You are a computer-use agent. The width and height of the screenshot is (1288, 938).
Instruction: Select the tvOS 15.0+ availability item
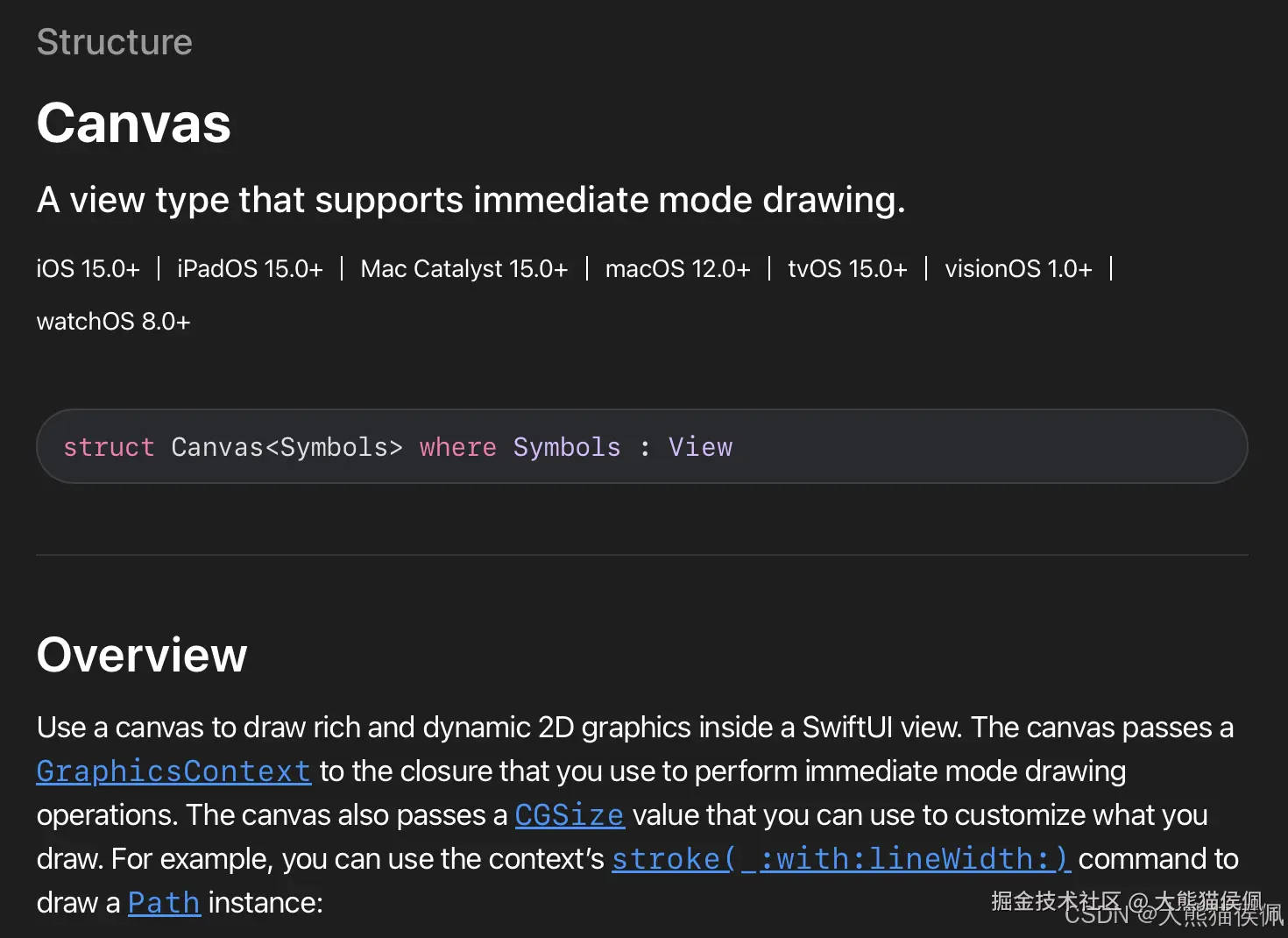click(847, 268)
